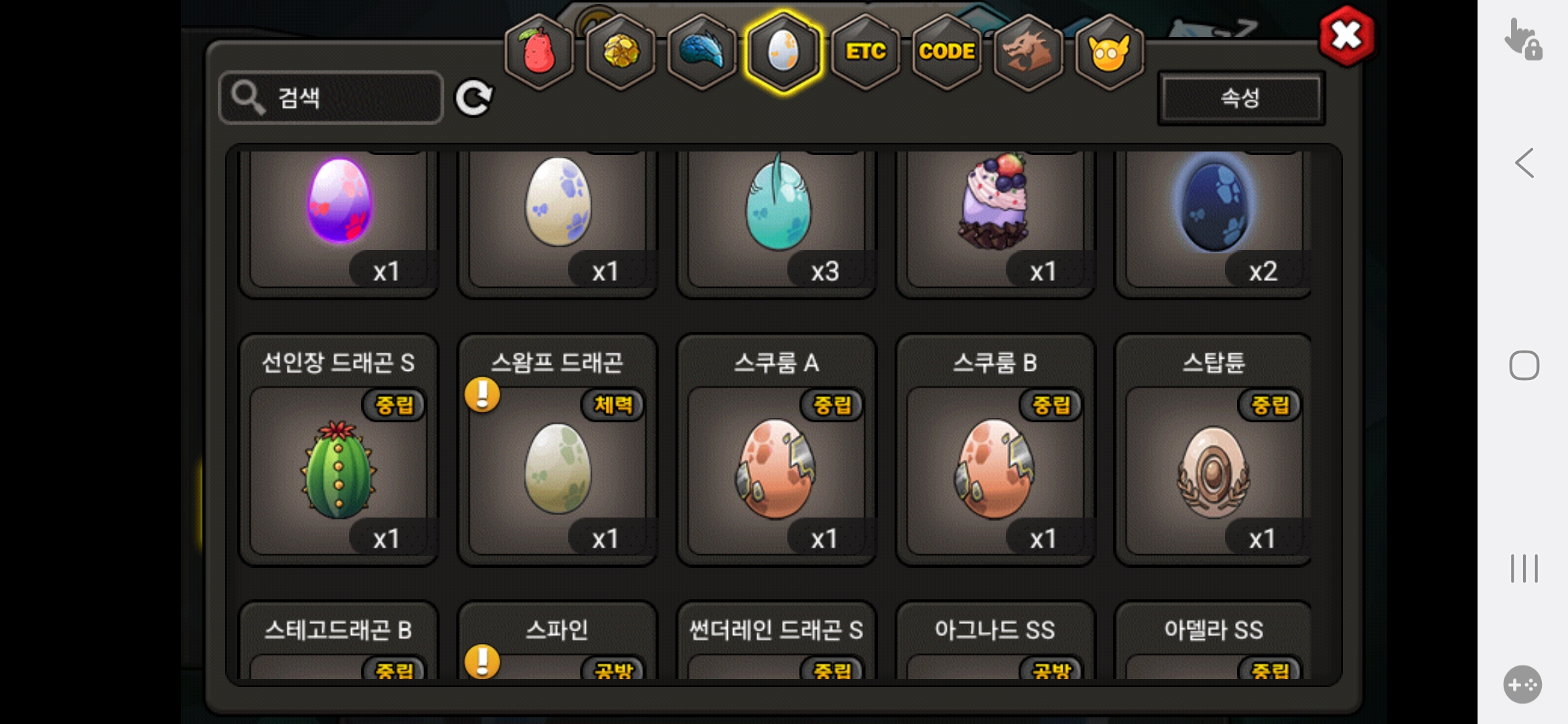Select the gold nugget category icon
Screen dimensions: 1568x724
coord(621,52)
